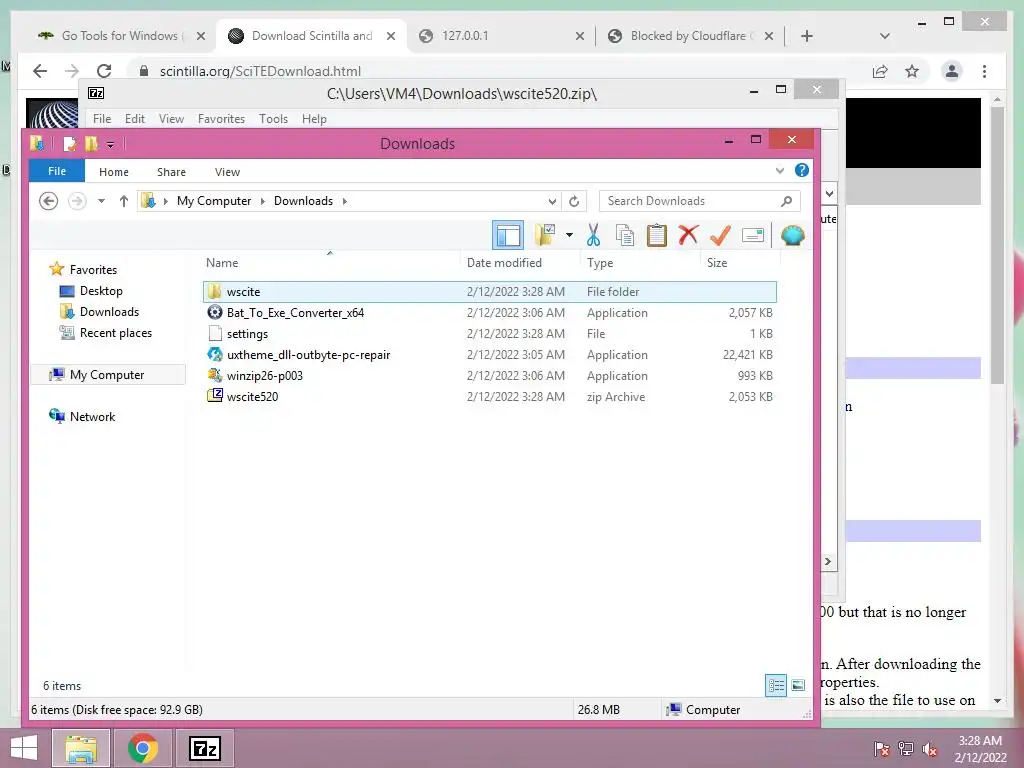Sort files by the Type column

click(600, 263)
